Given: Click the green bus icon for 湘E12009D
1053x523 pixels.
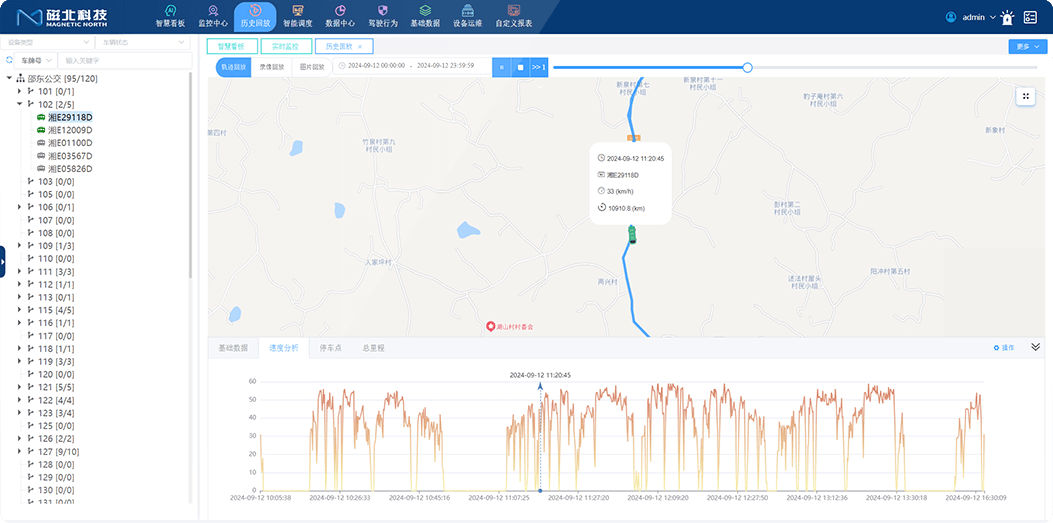Looking at the screenshot, I should [x=41, y=130].
